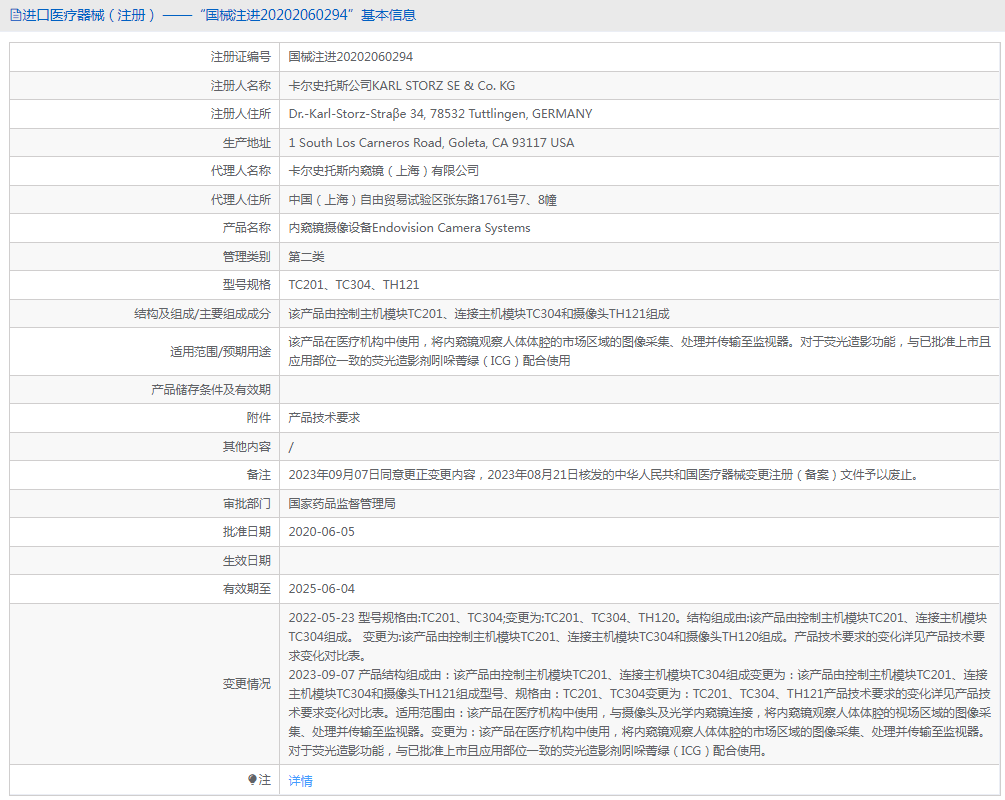Click the 代理人名称 label
1005x800 pixels.
coord(241,171)
